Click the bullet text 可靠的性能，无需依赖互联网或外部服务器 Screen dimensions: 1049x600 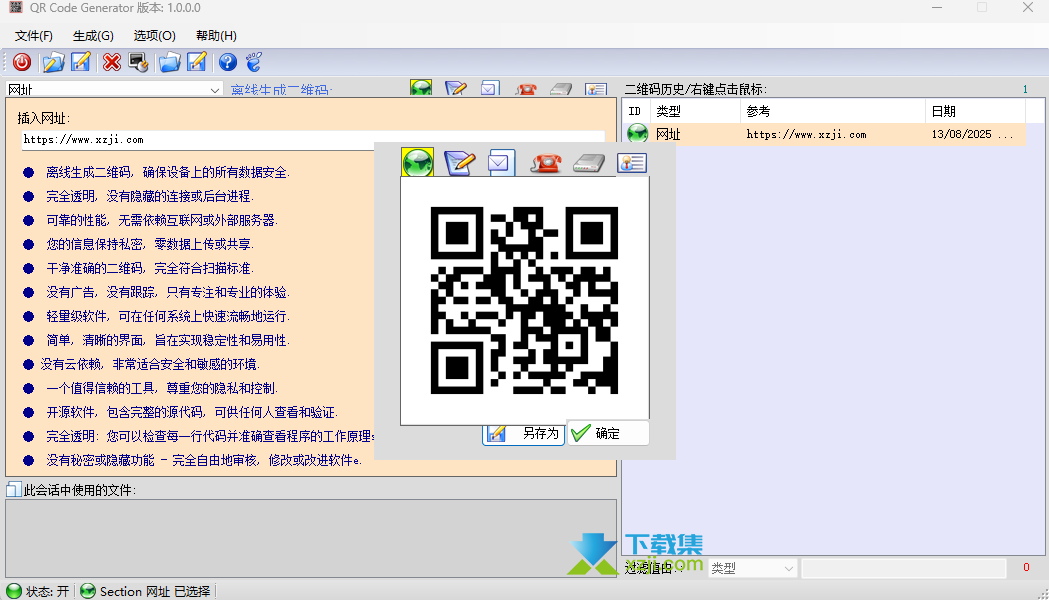pyautogui.click(x=162, y=221)
